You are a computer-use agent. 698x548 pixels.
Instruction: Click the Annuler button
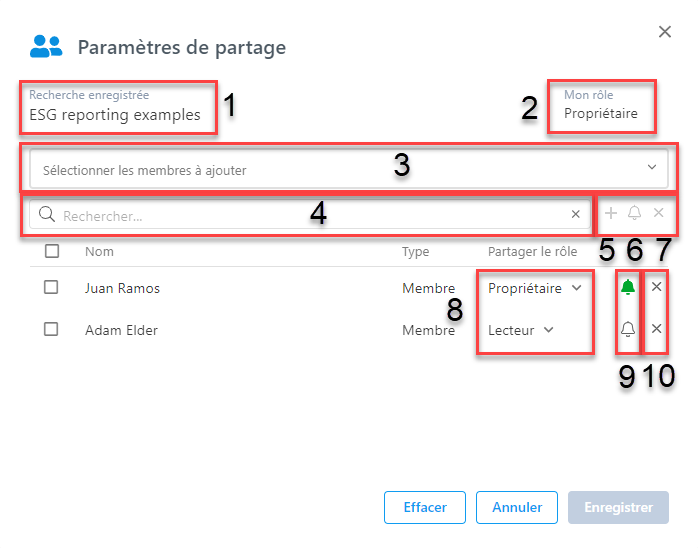pos(517,507)
